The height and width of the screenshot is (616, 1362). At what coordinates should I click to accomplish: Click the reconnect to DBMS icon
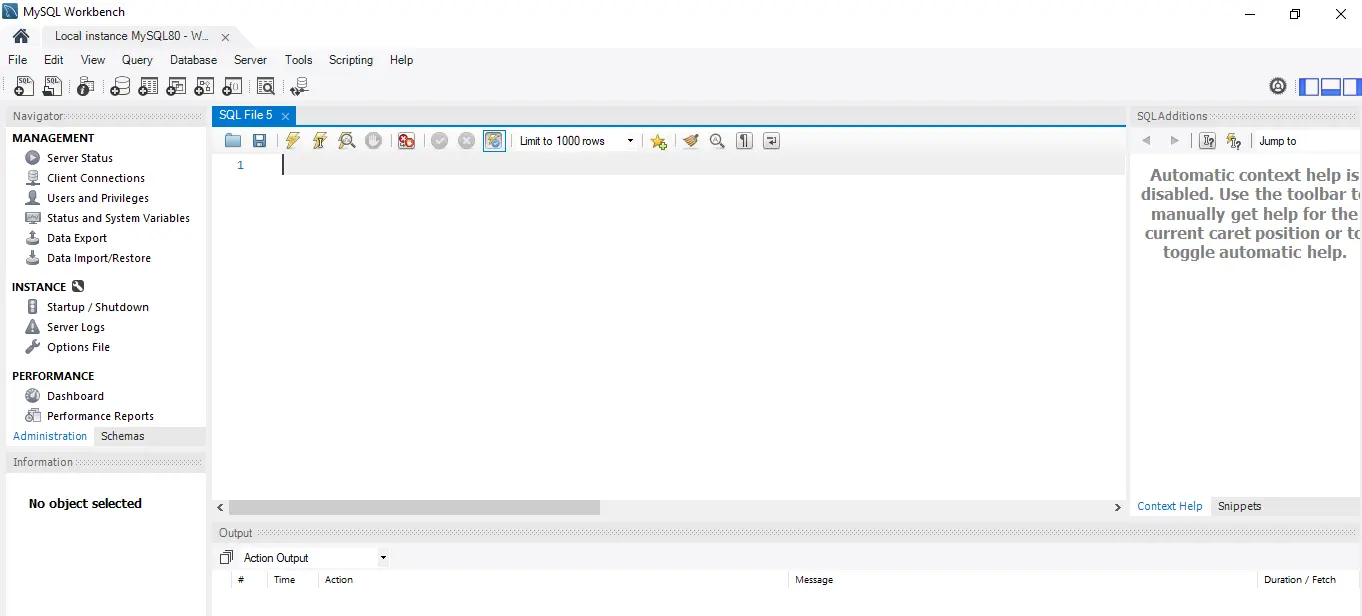pyautogui.click(x=299, y=86)
